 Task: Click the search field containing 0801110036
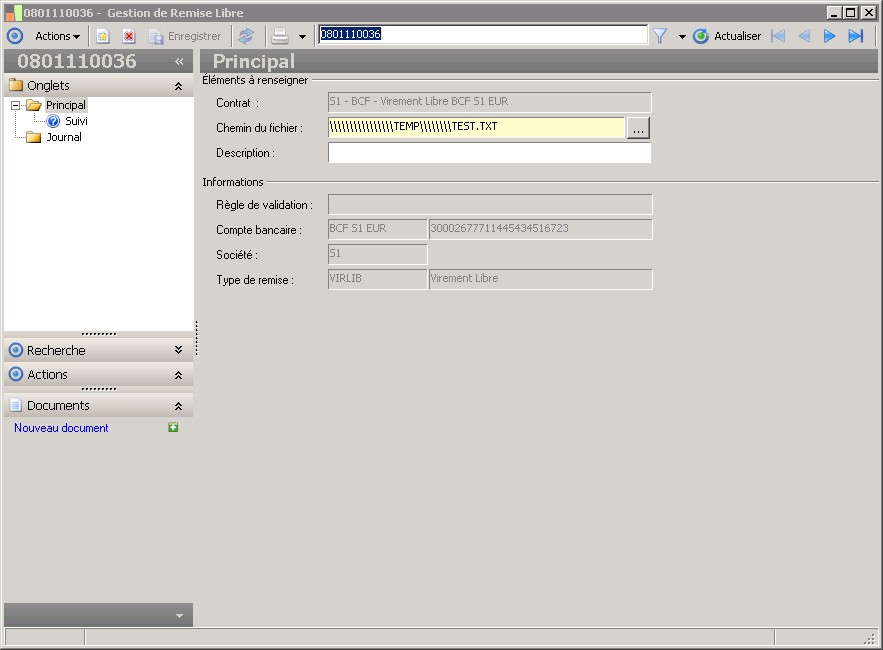click(483, 34)
